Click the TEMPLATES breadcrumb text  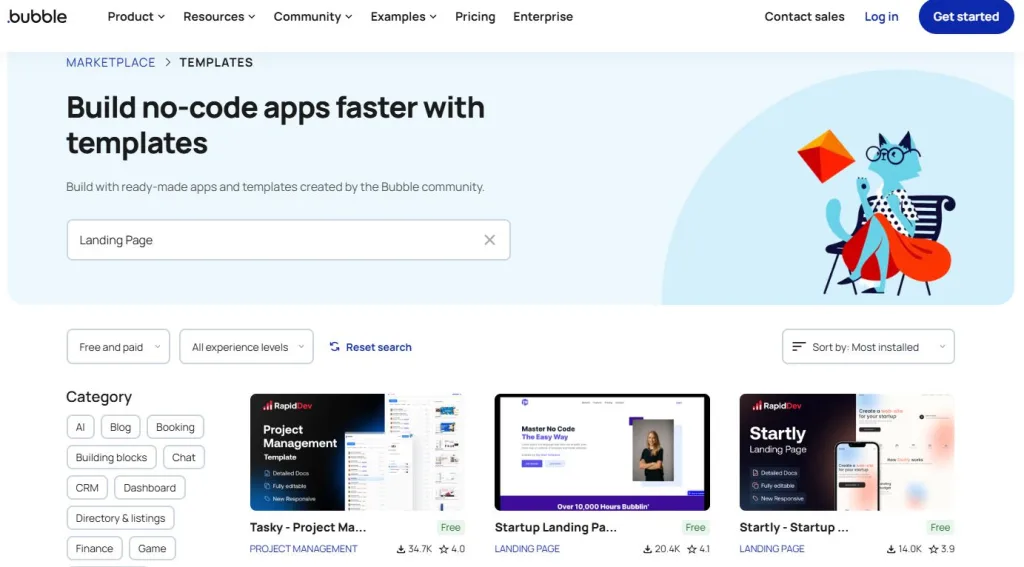pos(216,62)
